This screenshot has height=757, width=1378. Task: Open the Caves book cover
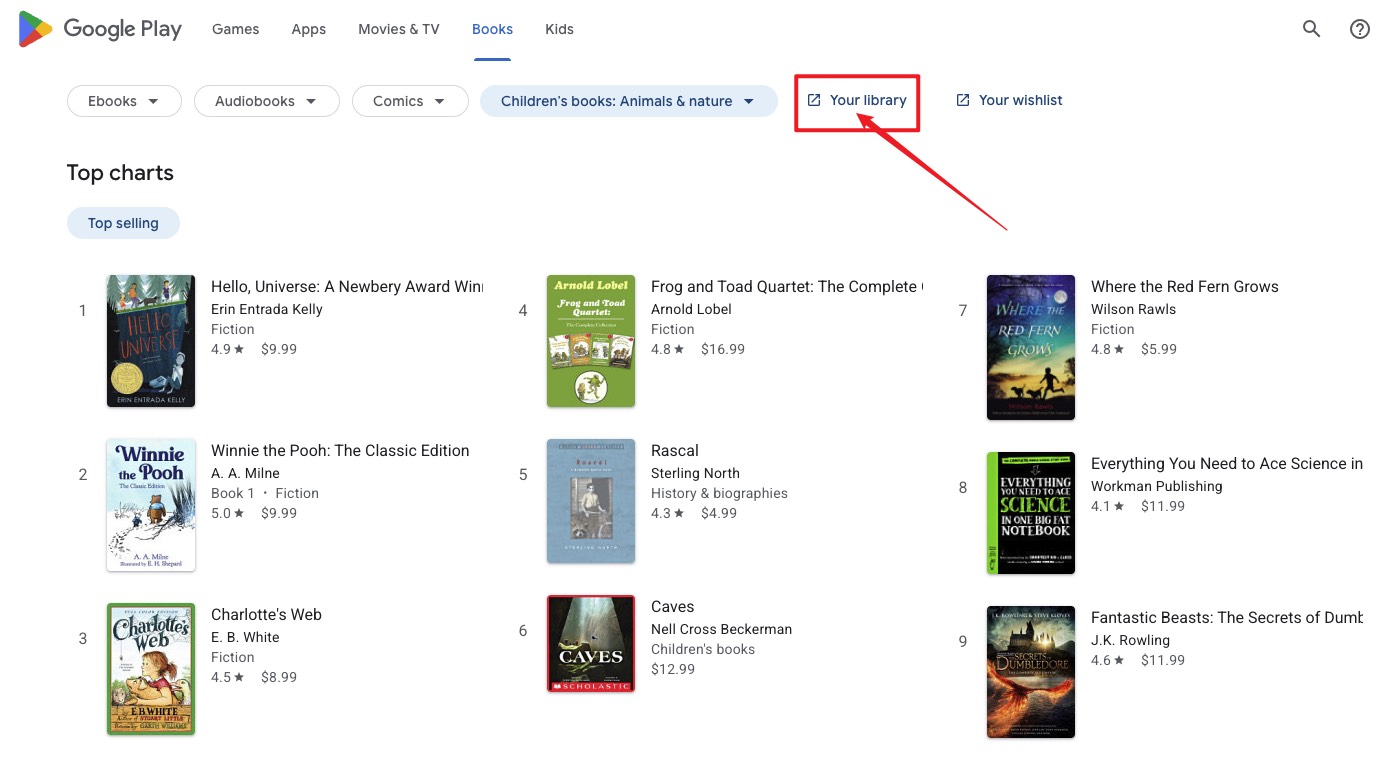click(591, 644)
